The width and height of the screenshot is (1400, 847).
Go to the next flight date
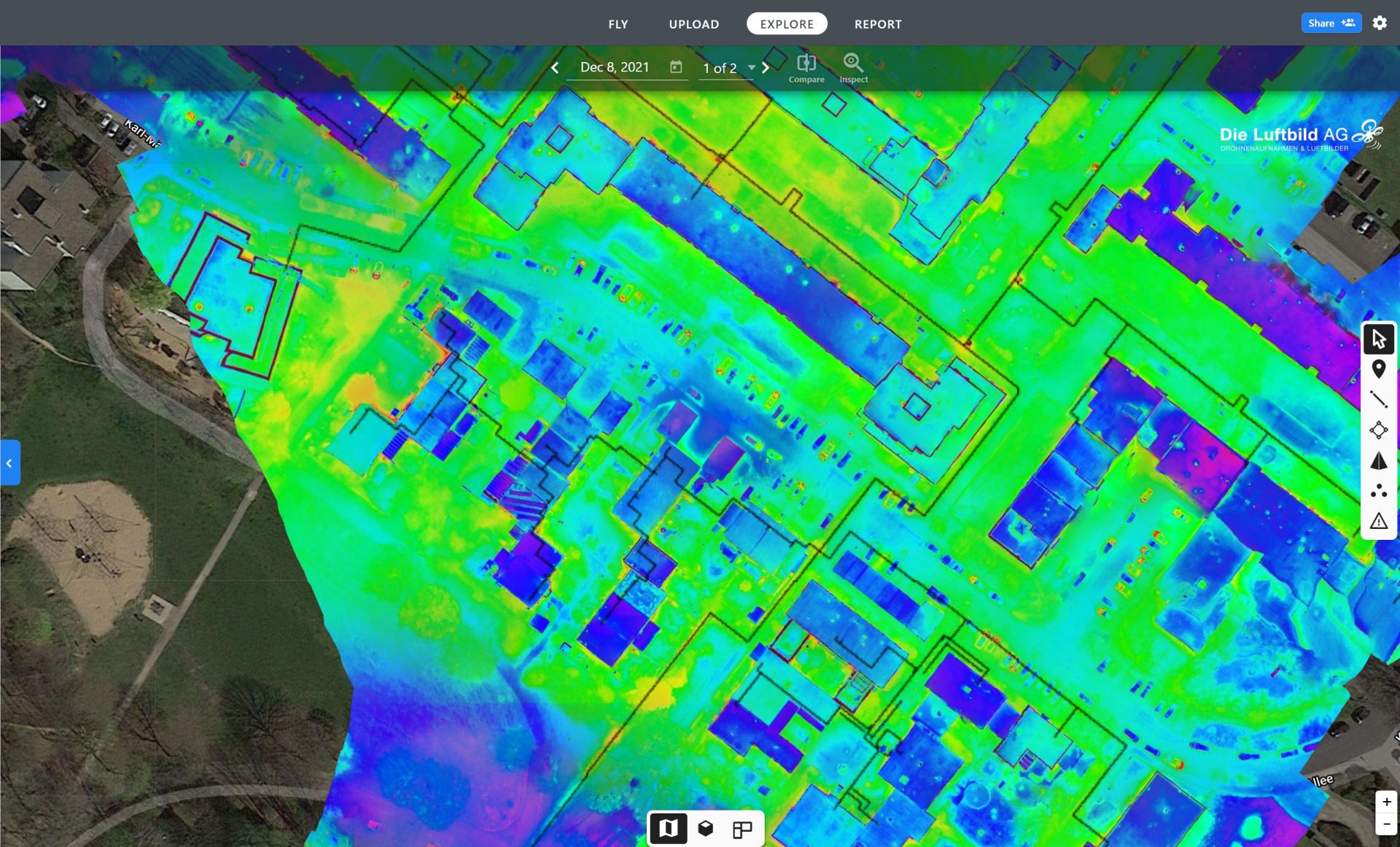[766, 66]
